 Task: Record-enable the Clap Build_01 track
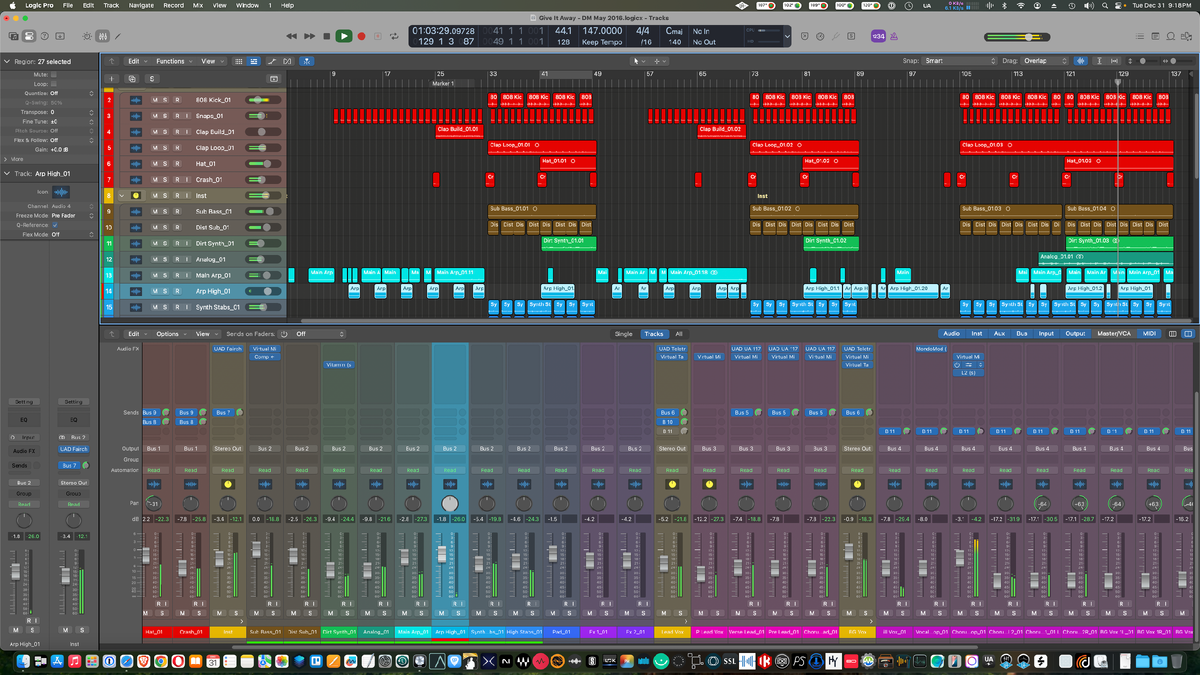[177, 132]
